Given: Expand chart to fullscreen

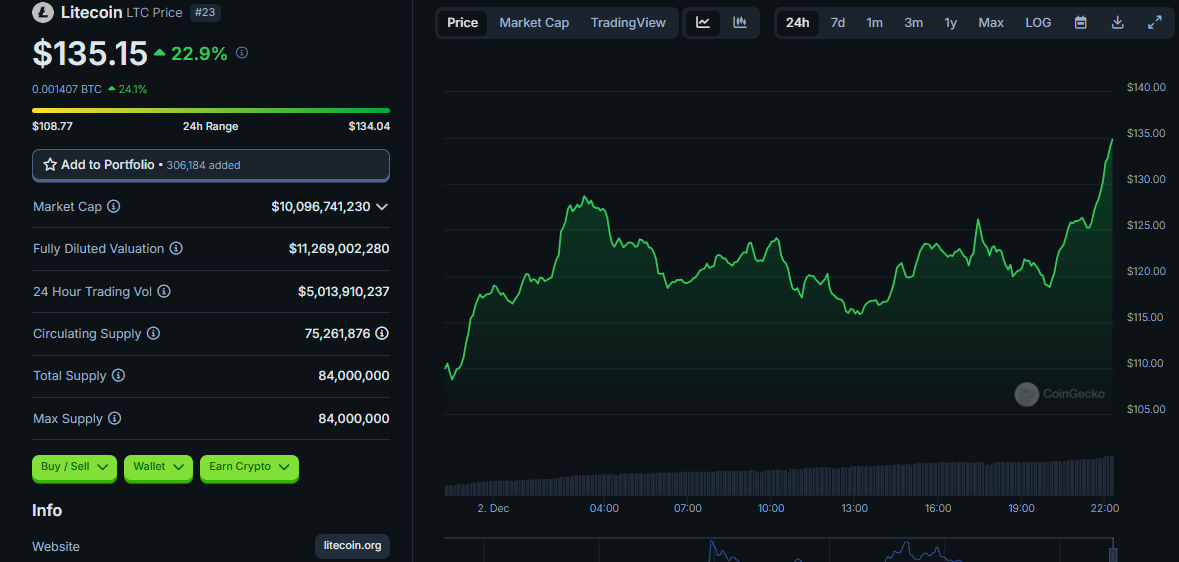Looking at the screenshot, I should pyautogui.click(x=1155, y=23).
